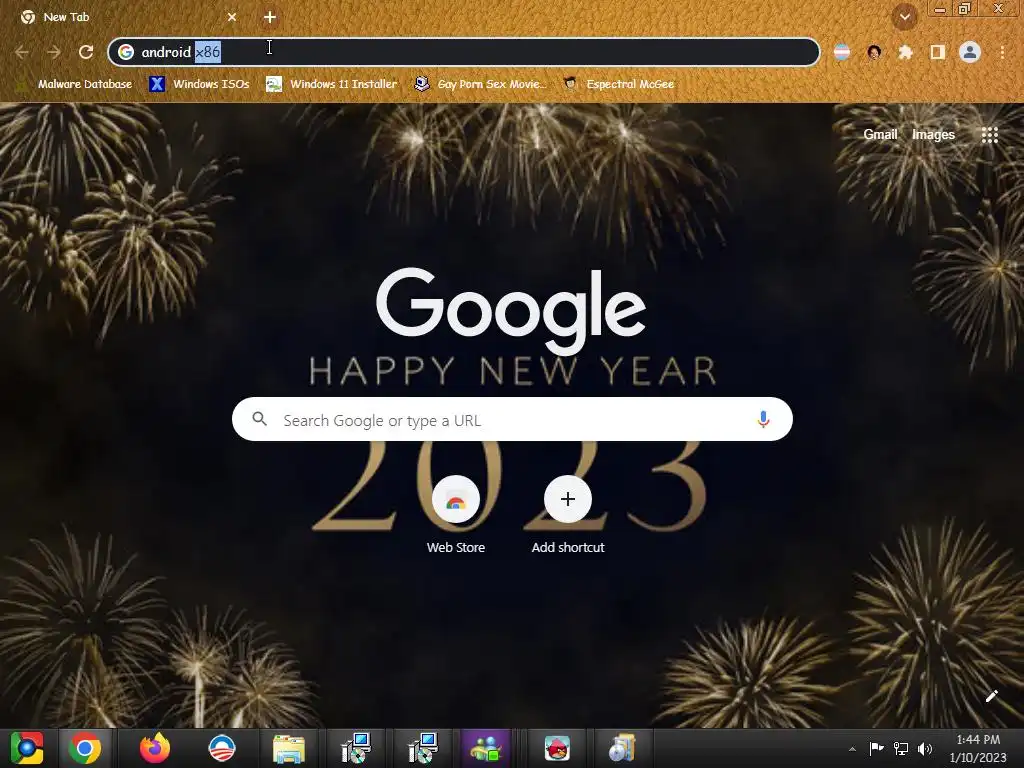Image resolution: width=1024 pixels, height=768 pixels.
Task: Close the New Tab tab
Action: click(x=232, y=17)
